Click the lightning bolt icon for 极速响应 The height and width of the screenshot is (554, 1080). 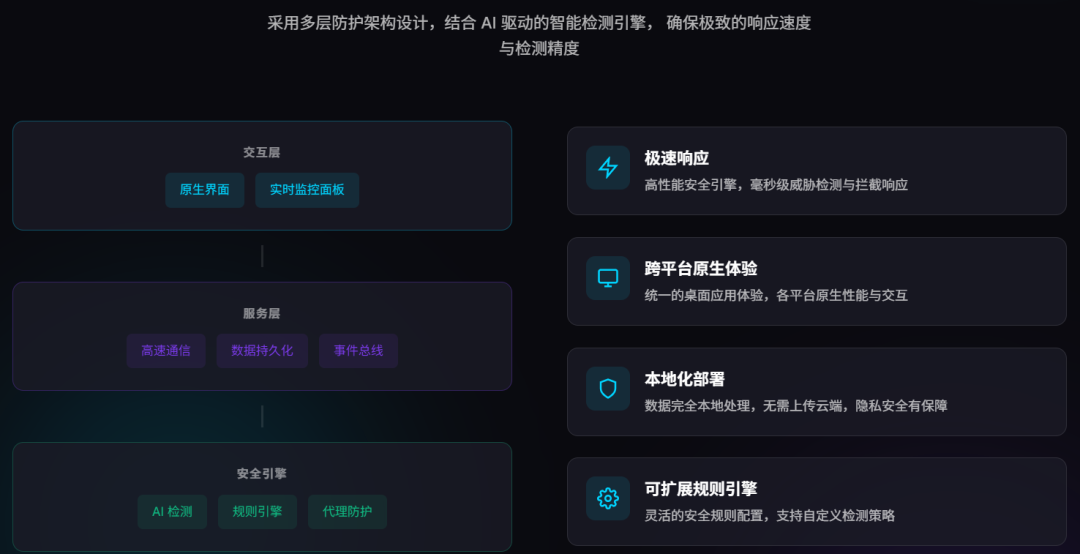(608, 168)
